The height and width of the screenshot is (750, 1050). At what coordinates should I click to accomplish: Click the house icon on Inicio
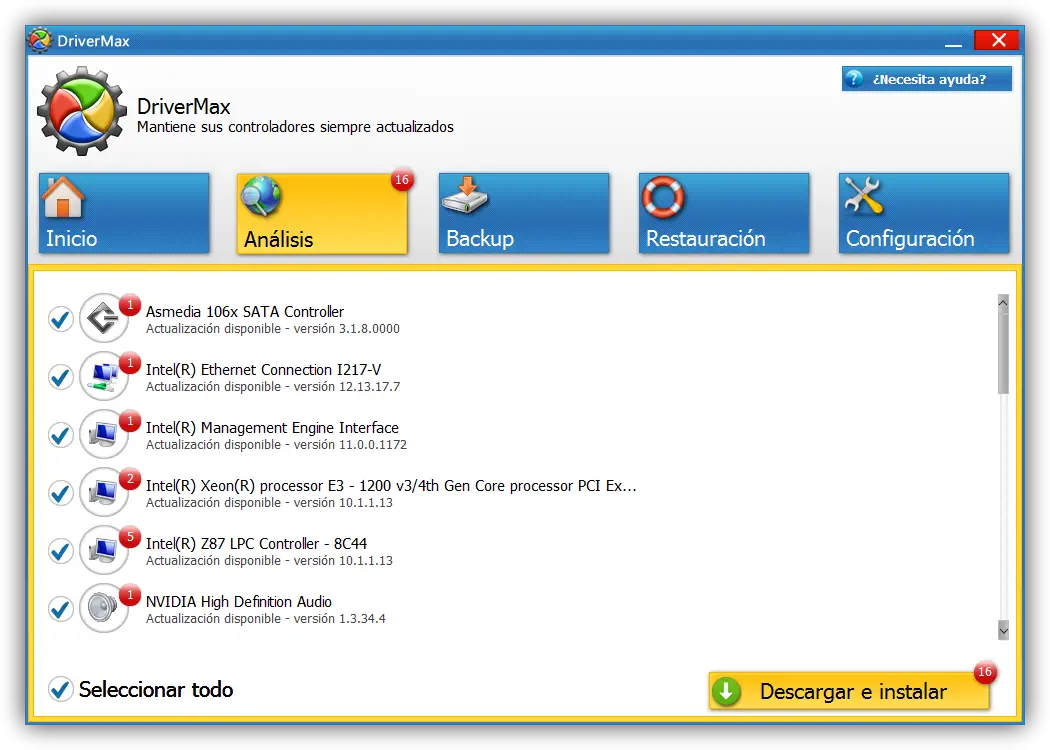(x=63, y=197)
